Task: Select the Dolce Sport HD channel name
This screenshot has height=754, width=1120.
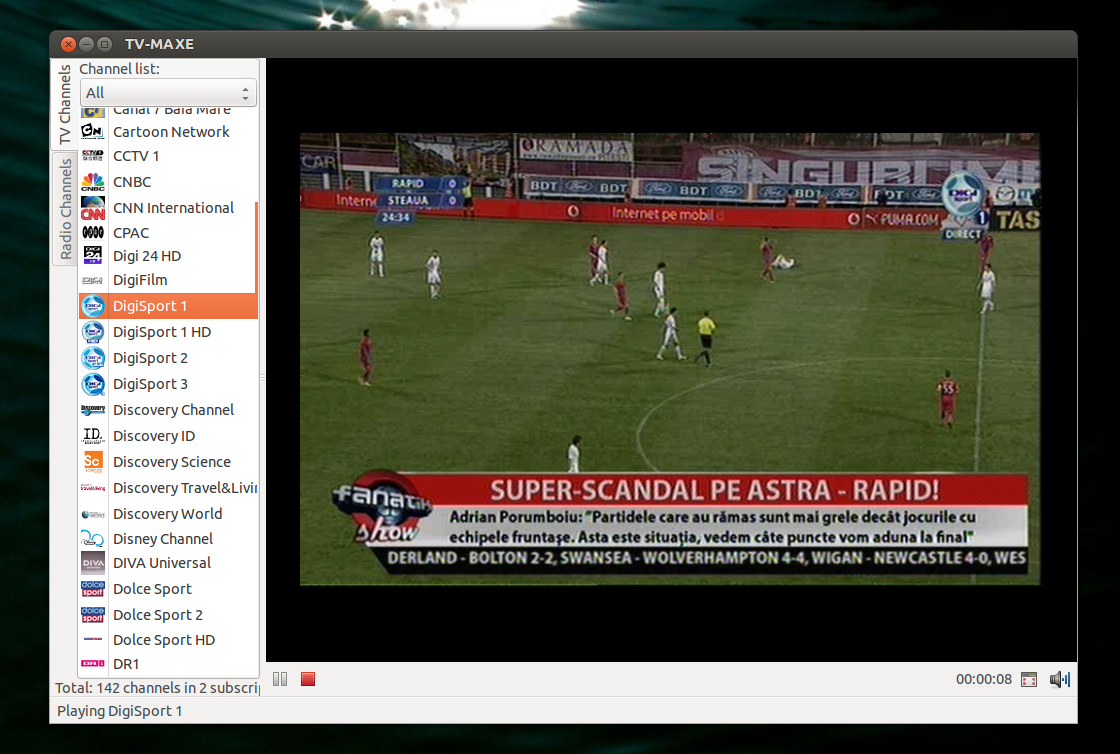Action: (164, 640)
